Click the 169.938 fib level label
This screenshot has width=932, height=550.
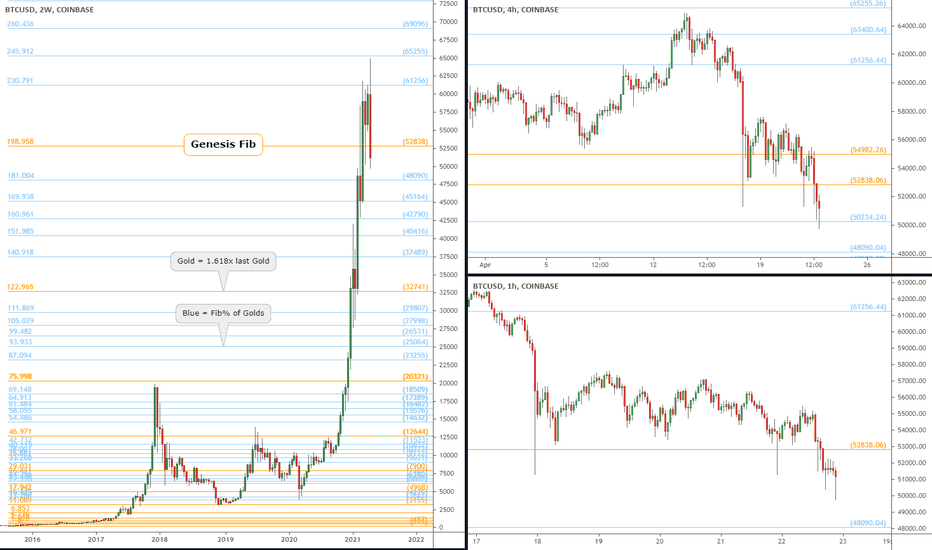[x=20, y=196]
